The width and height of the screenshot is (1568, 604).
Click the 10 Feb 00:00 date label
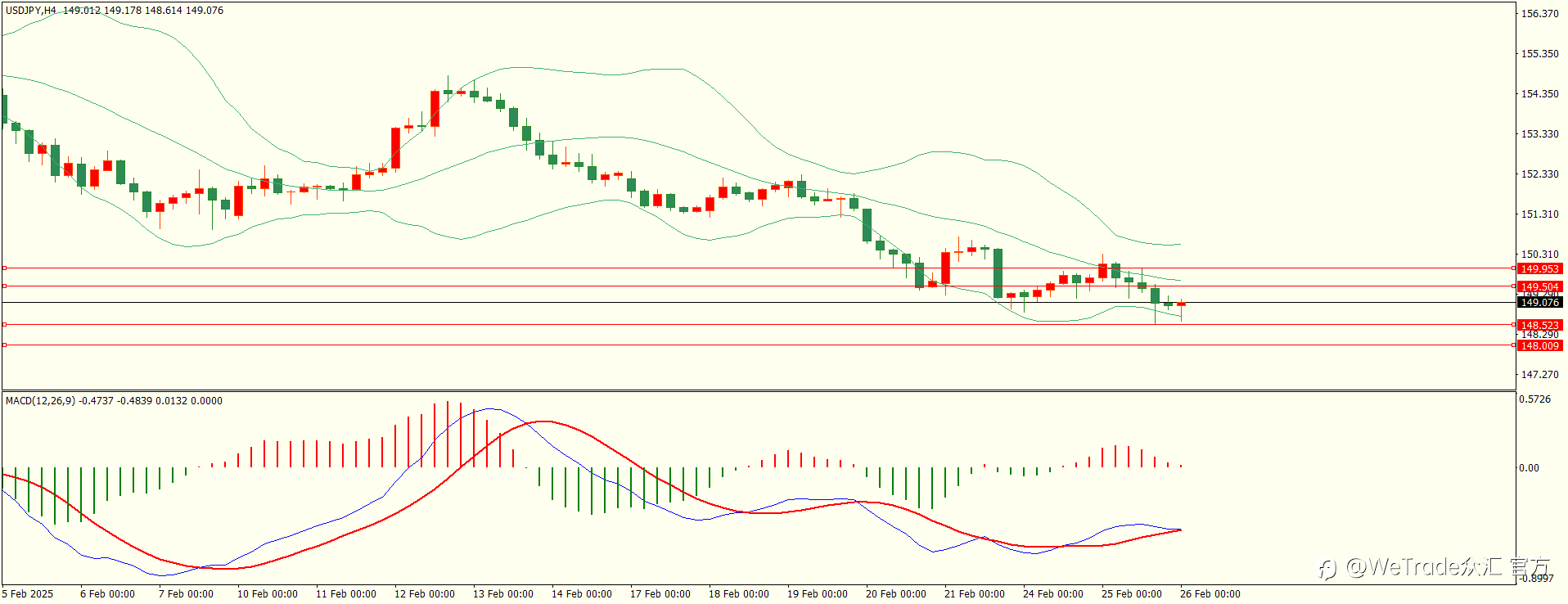268,594
